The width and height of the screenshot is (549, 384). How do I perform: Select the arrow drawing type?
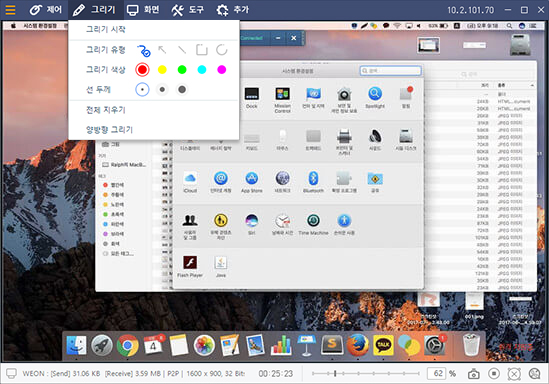(x=162, y=50)
